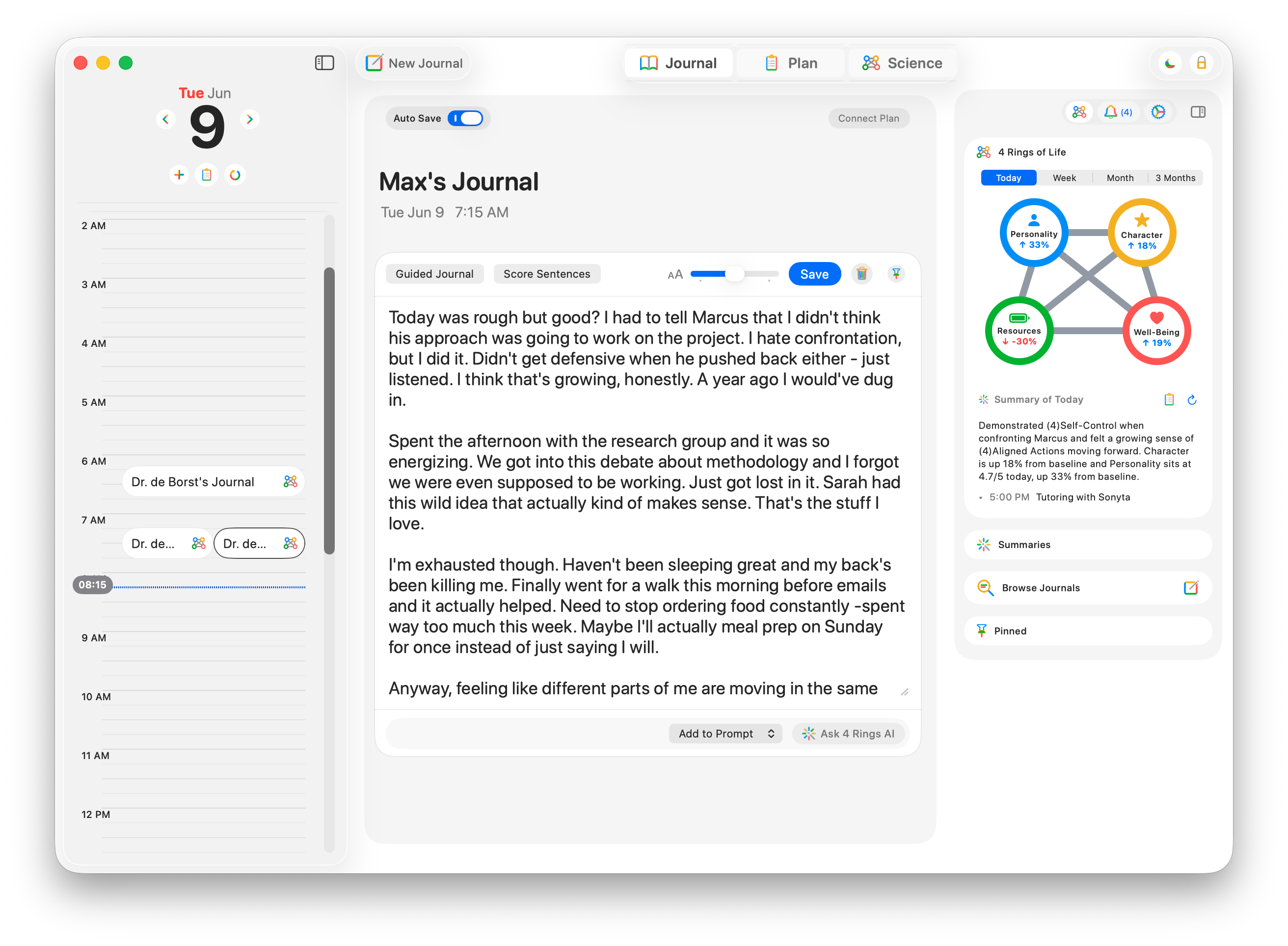Open the 4 Rings icon in right panel toolbar

click(x=1079, y=112)
